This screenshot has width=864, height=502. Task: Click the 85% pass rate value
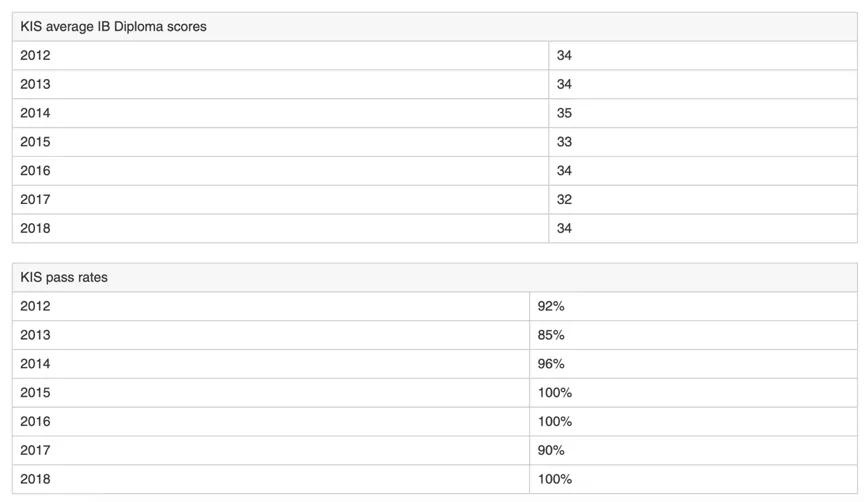(x=550, y=335)
